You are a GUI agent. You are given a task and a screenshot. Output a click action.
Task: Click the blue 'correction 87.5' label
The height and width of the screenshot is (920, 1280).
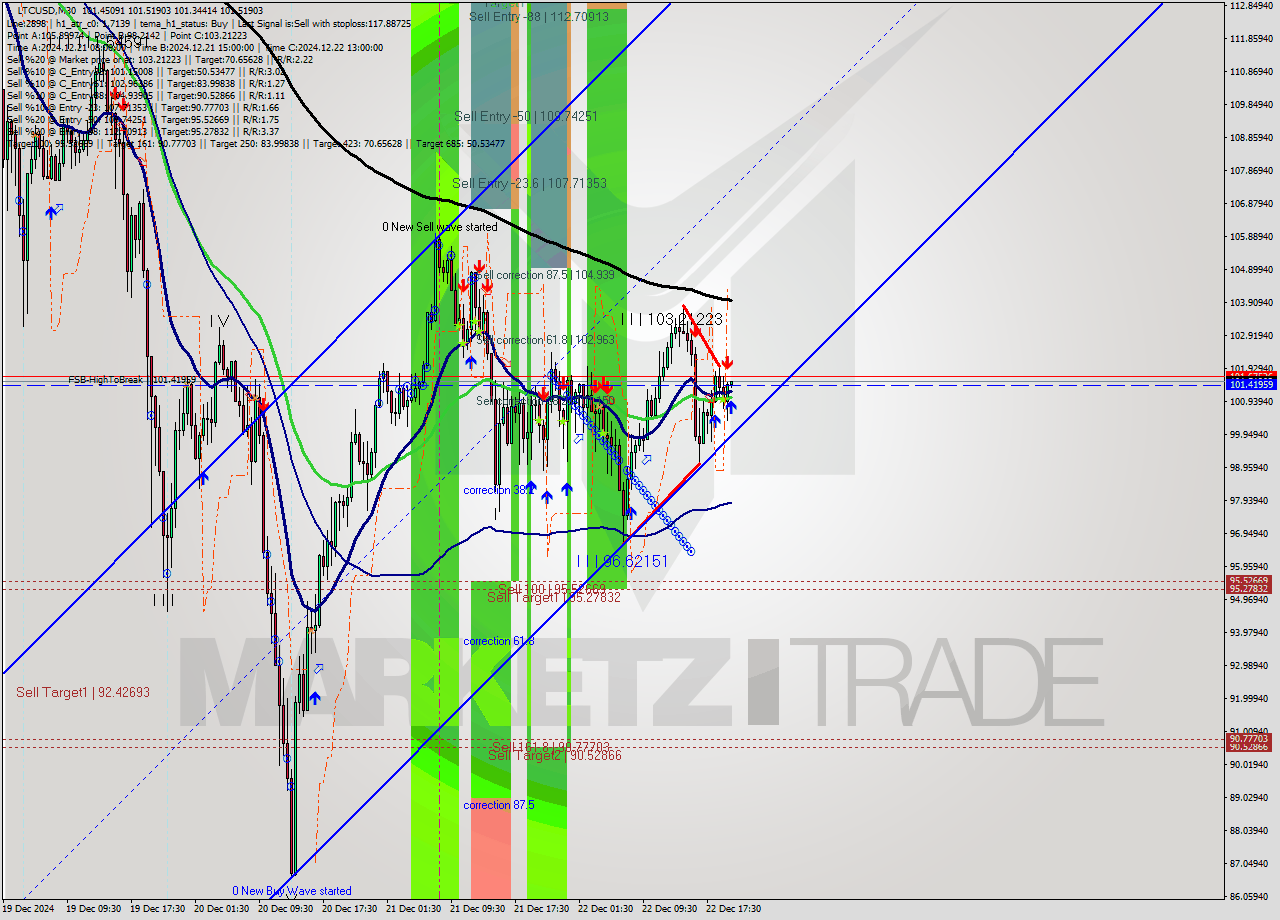tap(499, 805)
